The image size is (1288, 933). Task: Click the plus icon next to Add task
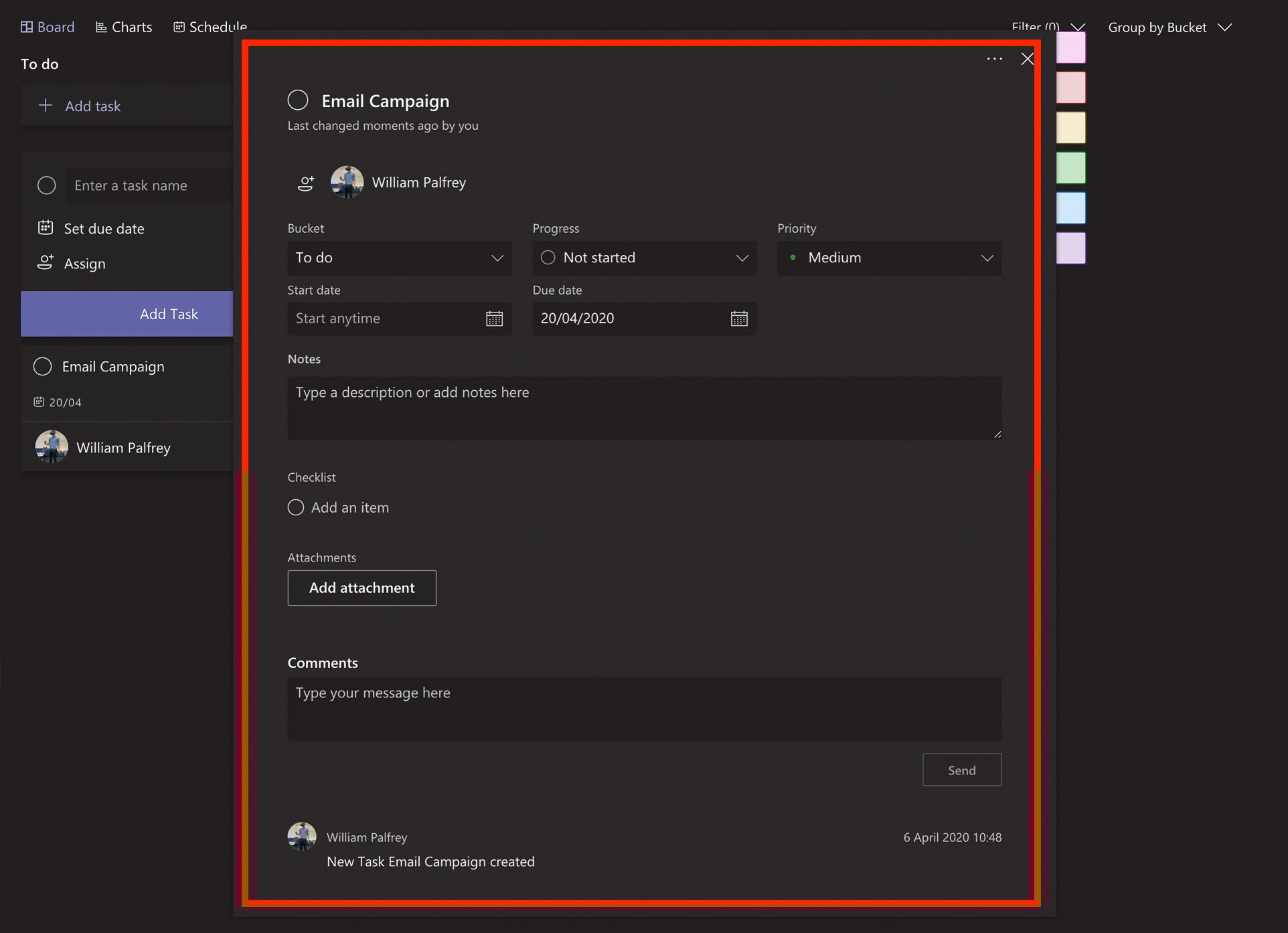pos(46,105)
